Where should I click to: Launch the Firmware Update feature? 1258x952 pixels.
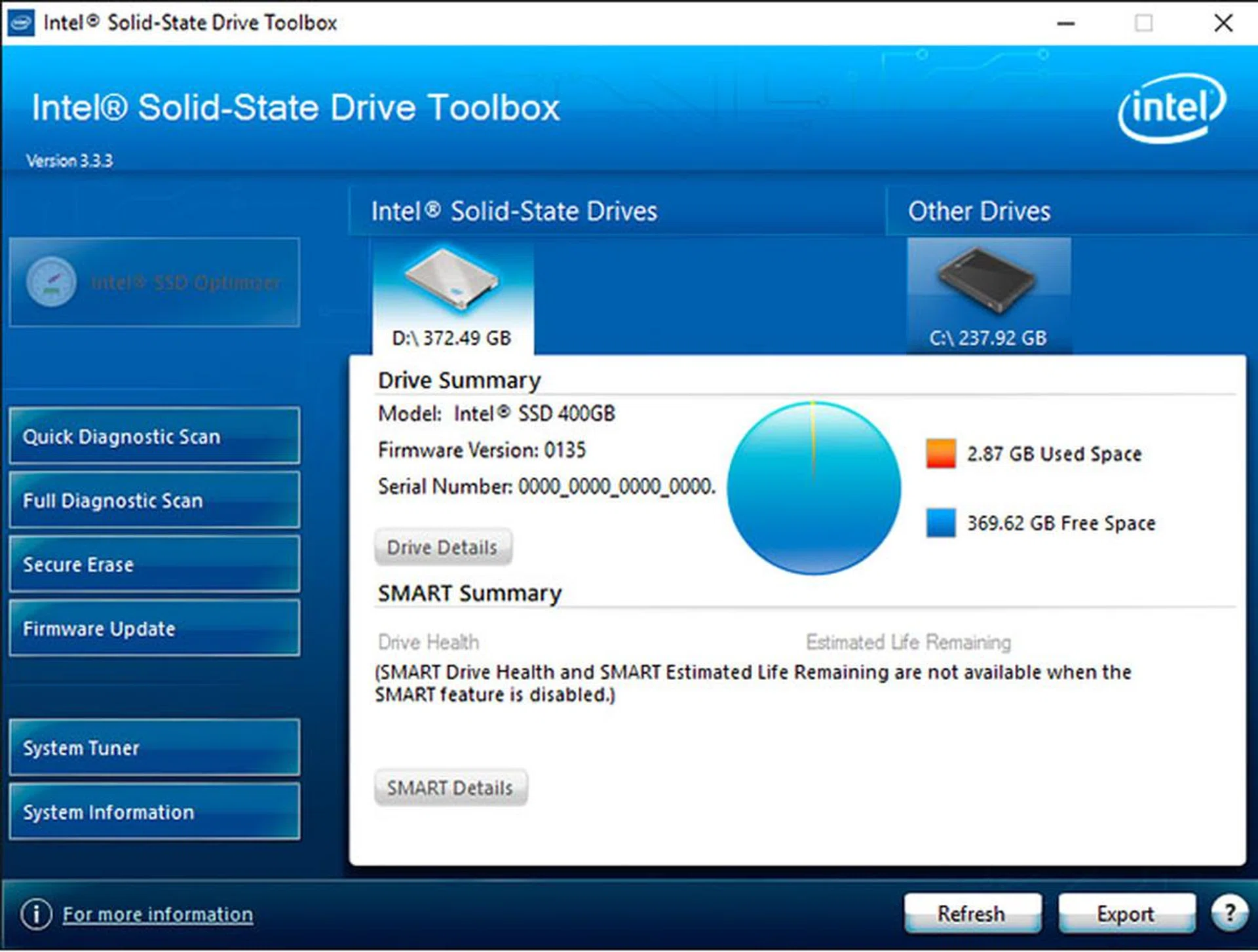click(x=154, y=628)
